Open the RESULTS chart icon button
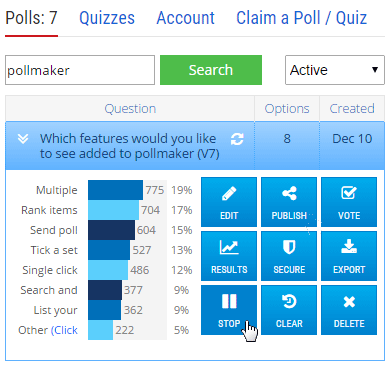Image resolution: width=390 pixels, height=366 pixels. click(x=229, y=256)
